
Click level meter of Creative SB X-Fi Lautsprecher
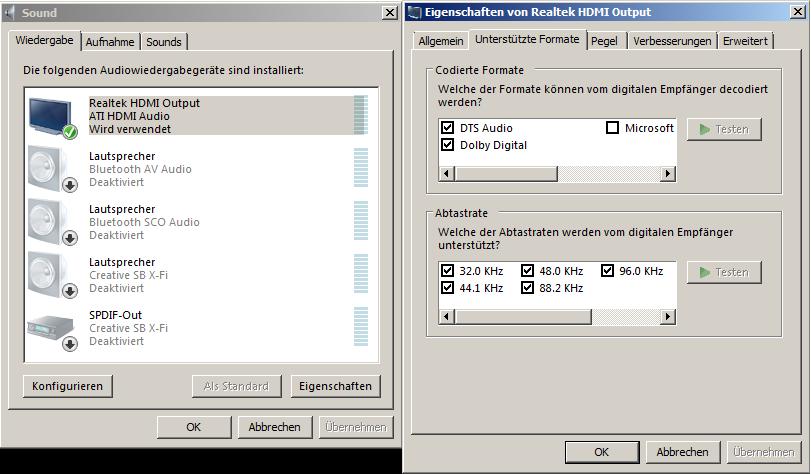[x=361, y=274]
